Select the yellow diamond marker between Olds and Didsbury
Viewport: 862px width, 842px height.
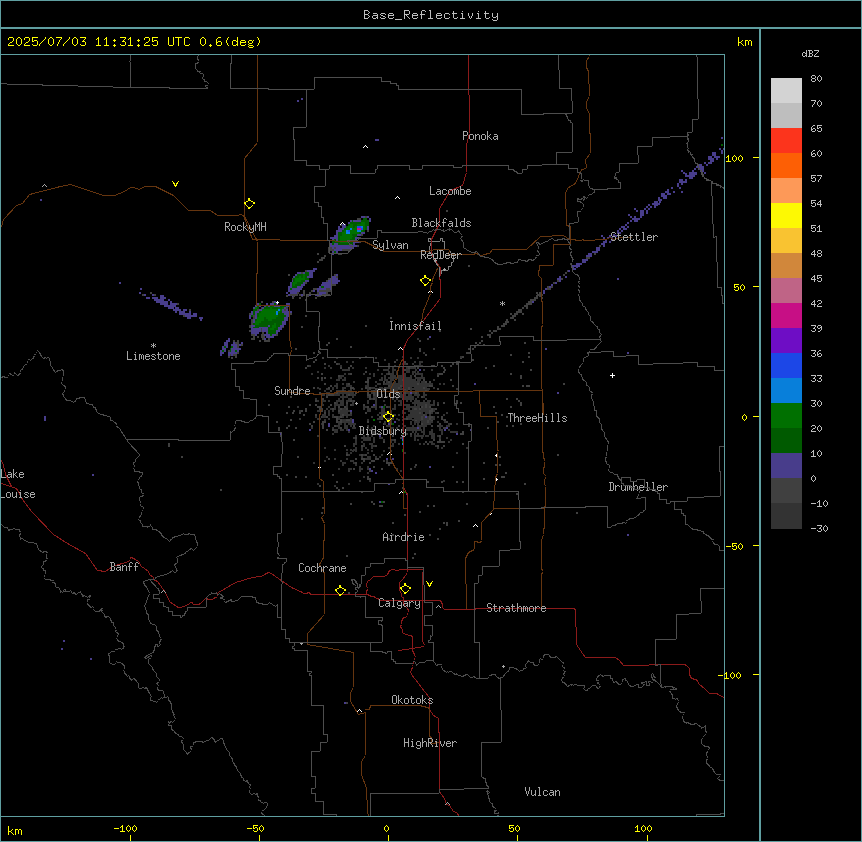[389, 417]
